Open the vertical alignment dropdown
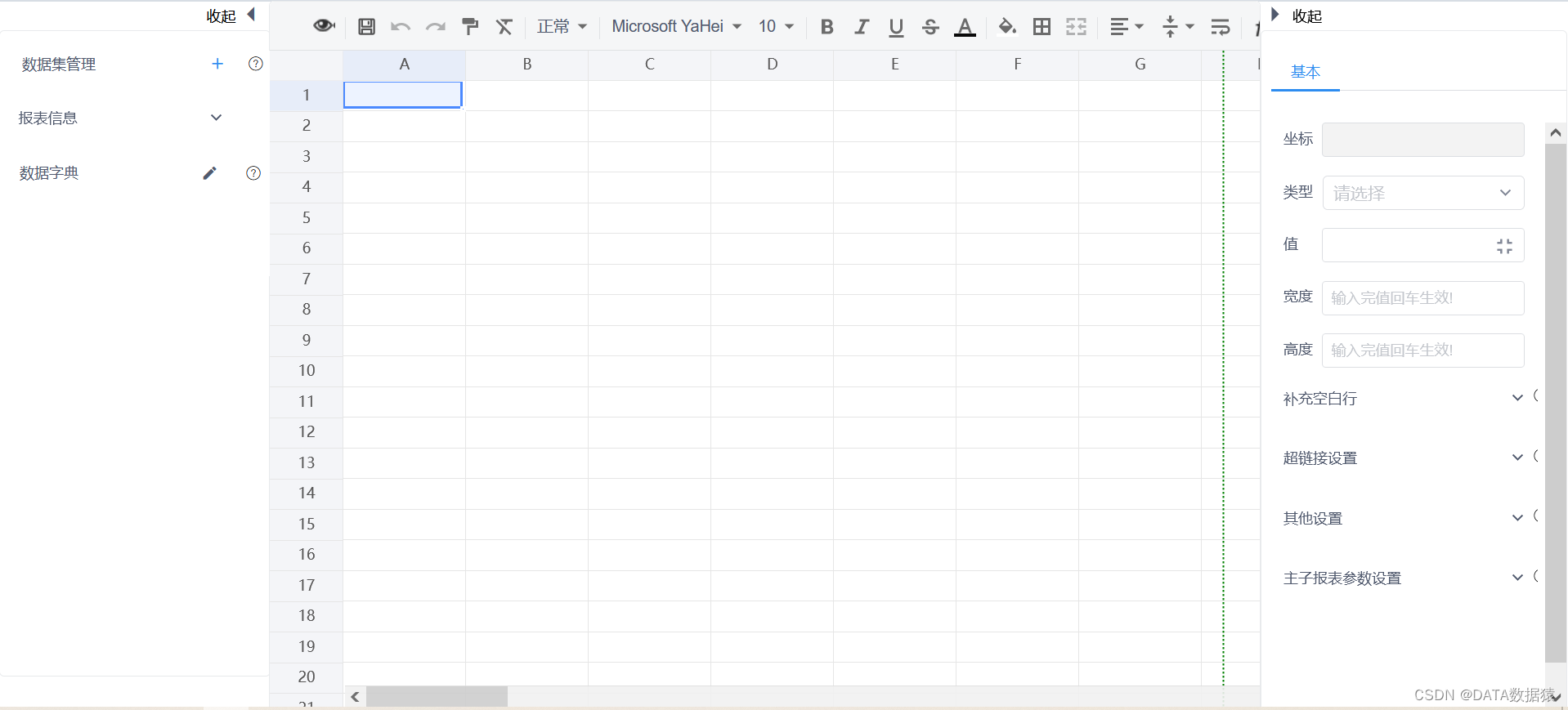The width and height of the screenshot is (1568, 710). (1178, 27)
